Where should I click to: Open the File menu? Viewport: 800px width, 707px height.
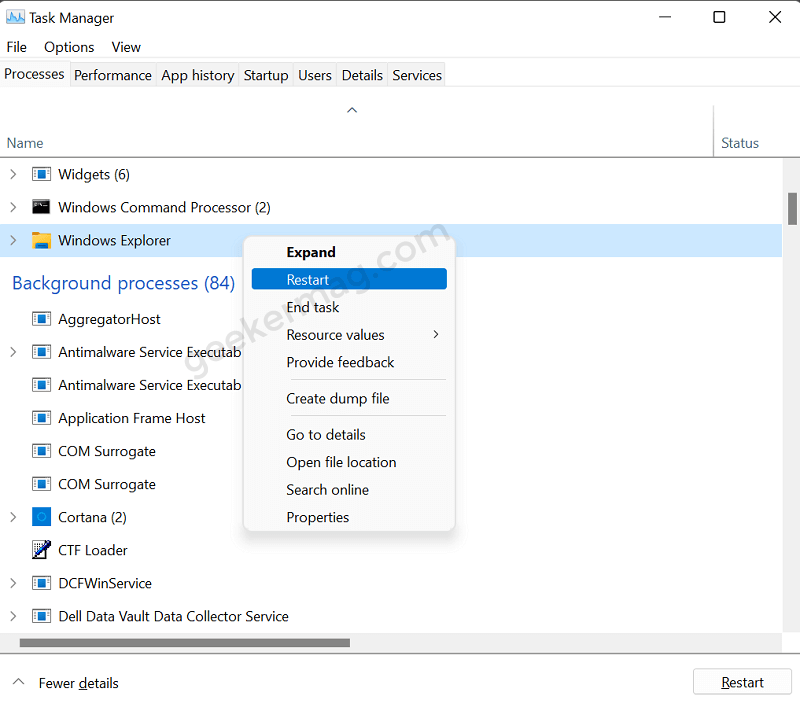click(x=16, y=47)
